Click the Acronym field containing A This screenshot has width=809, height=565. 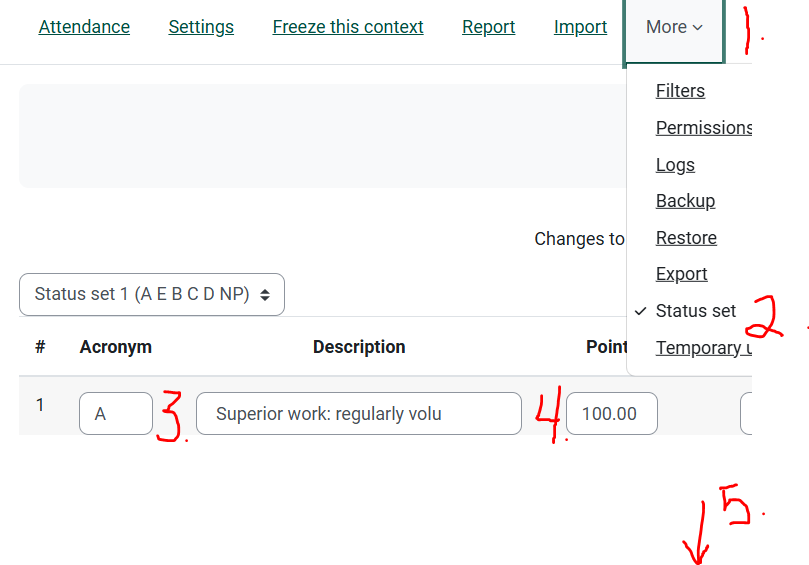click(116, 414)
